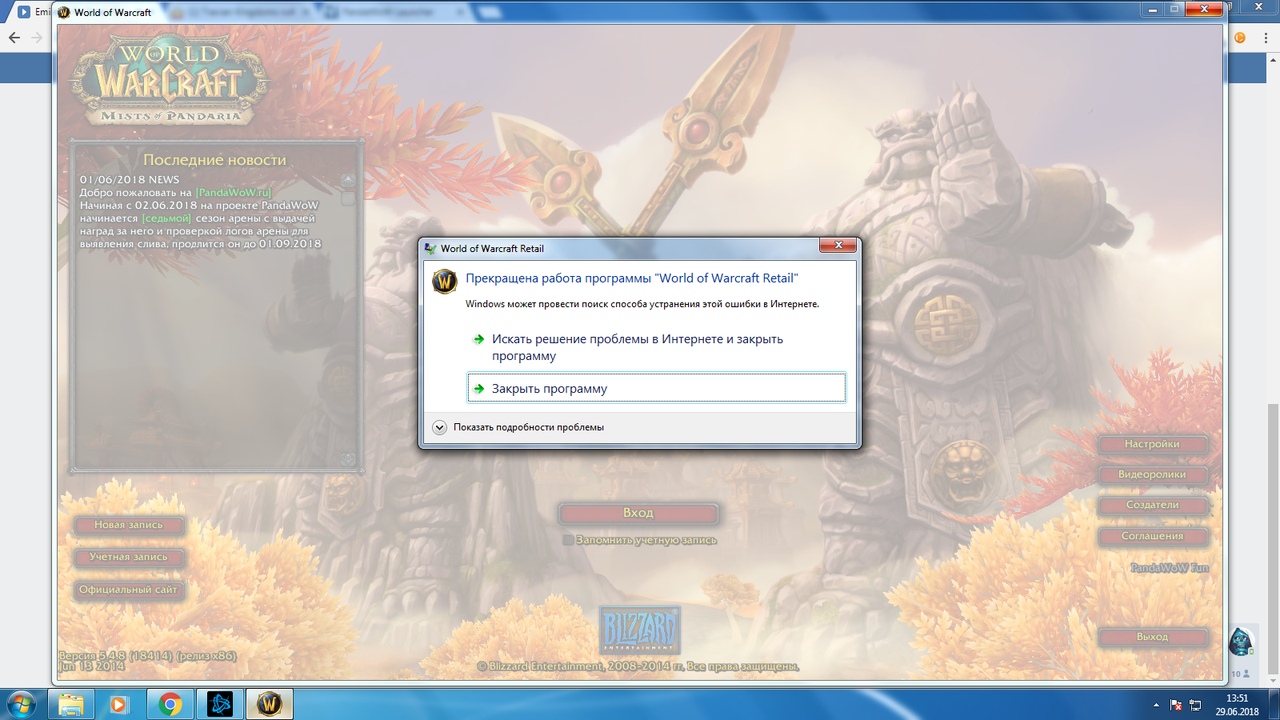Click the 'Вход' login button
1280x720 pixels.
(x=638, y=513)
